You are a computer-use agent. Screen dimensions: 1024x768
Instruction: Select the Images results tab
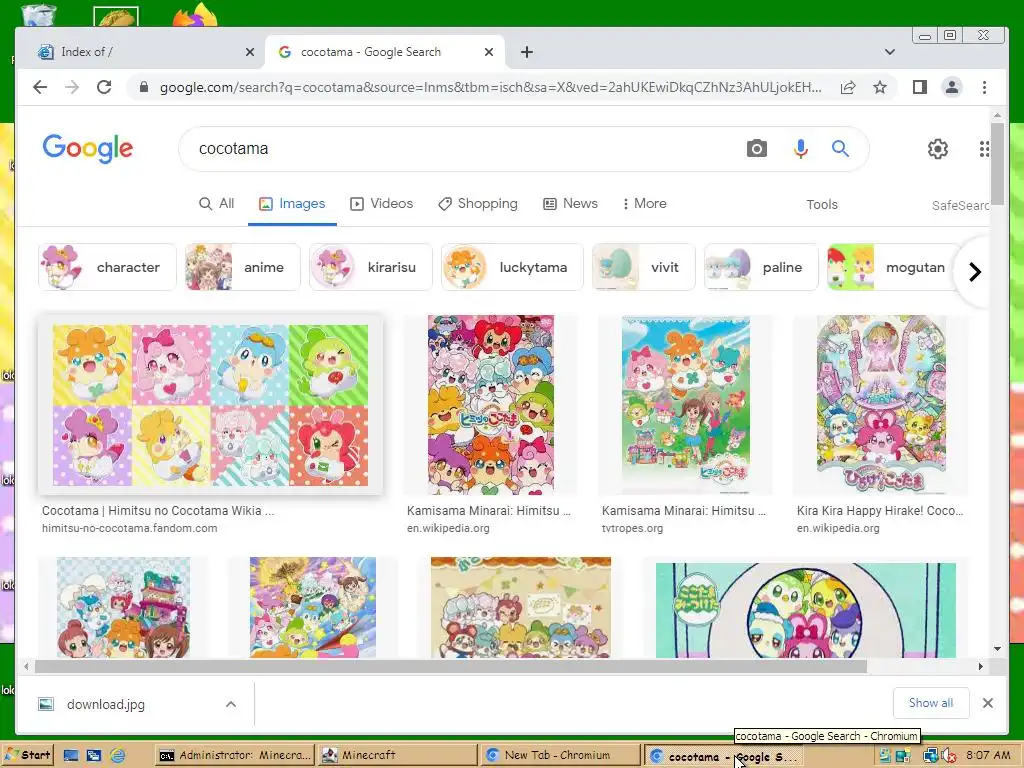[x=292, y=204]
